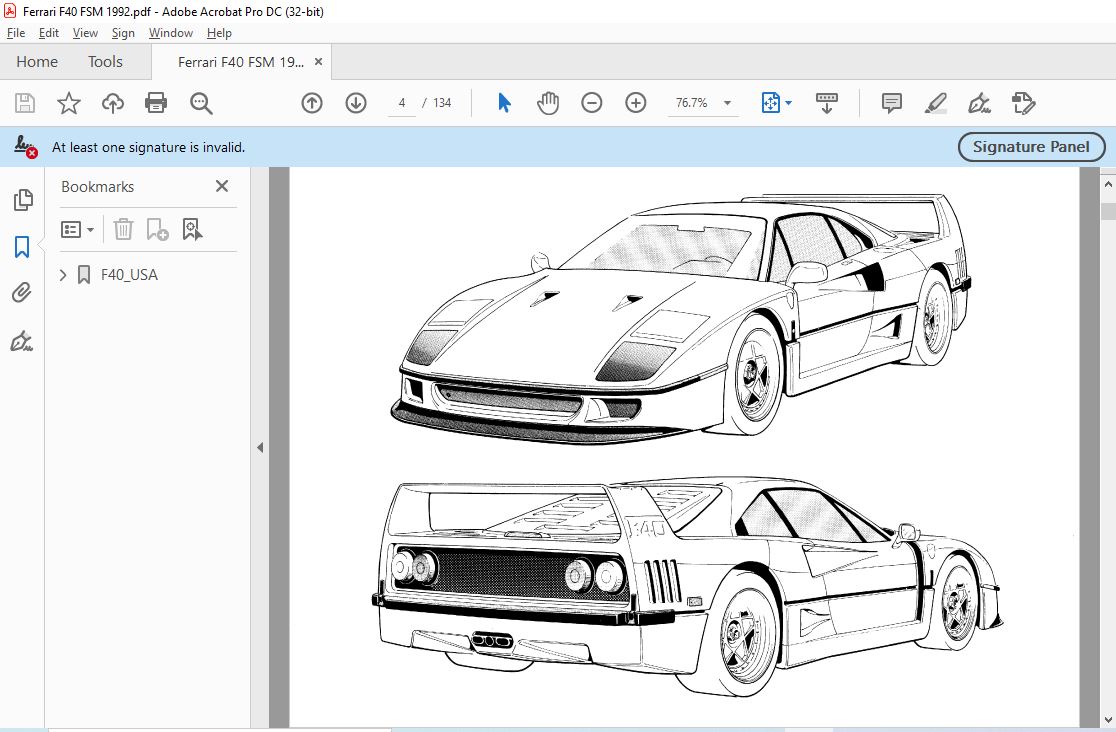Click the rear-view F40 drawing
The image size is (1116, 732).
click(688, 587)
